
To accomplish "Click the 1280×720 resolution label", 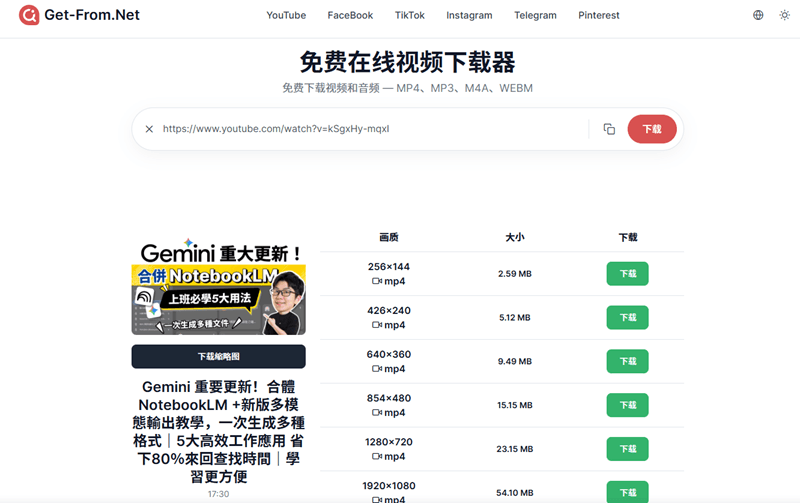I will click(389, 442).
